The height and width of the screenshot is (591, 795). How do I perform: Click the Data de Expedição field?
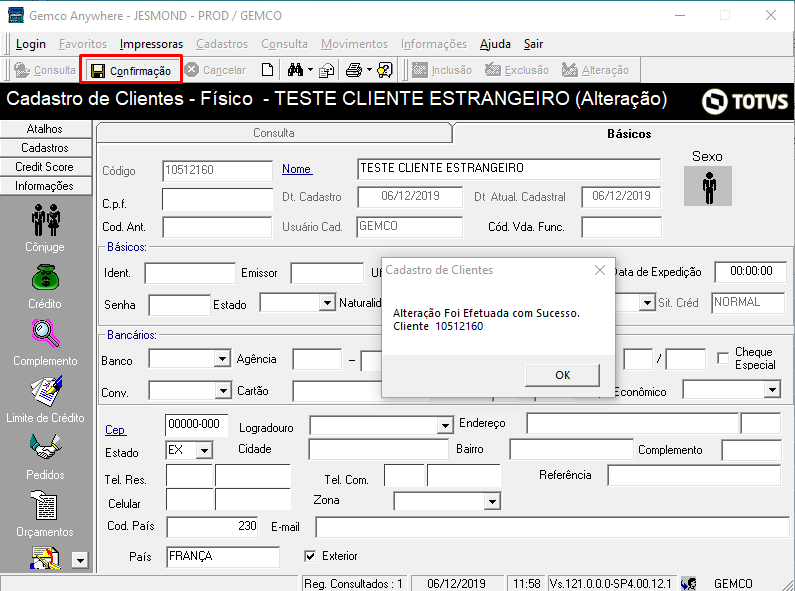(750, 272)
